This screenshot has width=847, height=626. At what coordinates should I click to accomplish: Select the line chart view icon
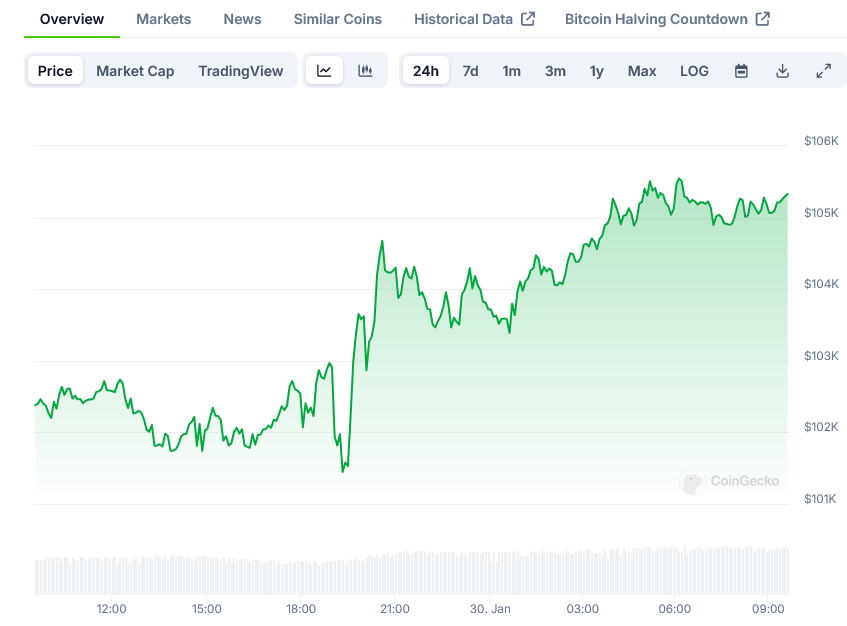coord(324,71)
